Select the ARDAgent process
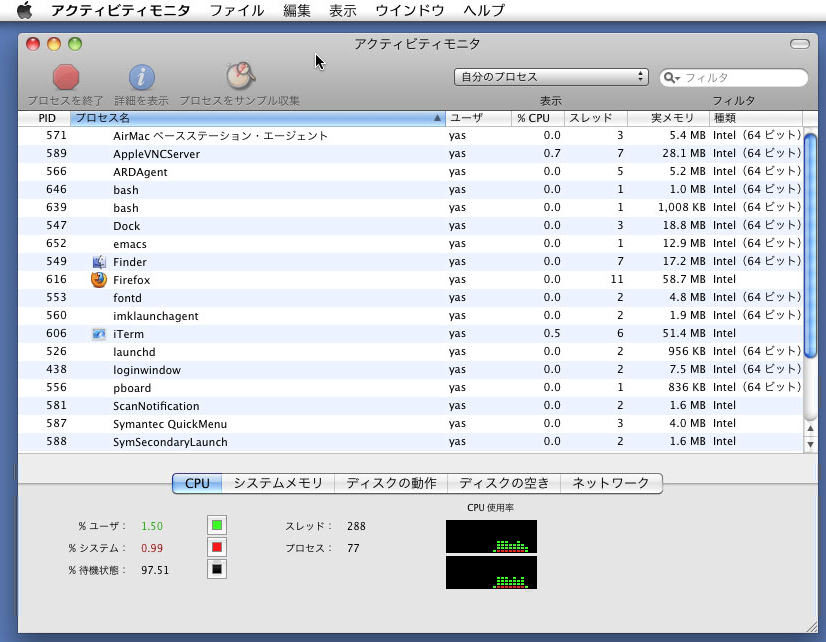Screen dimensions: 826x642 [410, 172]
